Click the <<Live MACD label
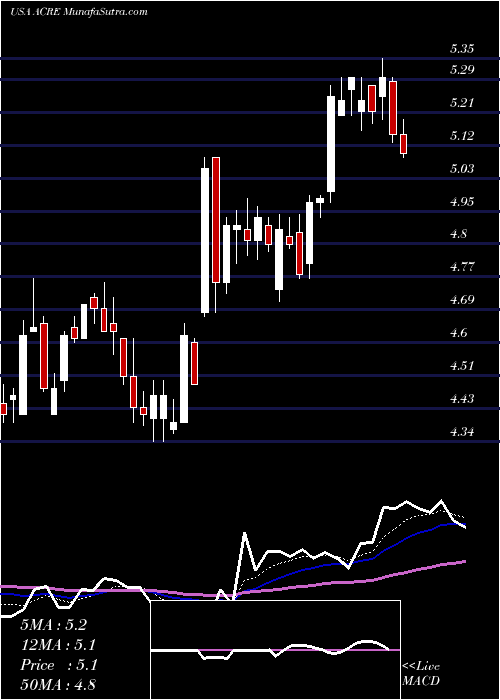The width and height of the screenshot is (500, 700). tap(421, 673)
